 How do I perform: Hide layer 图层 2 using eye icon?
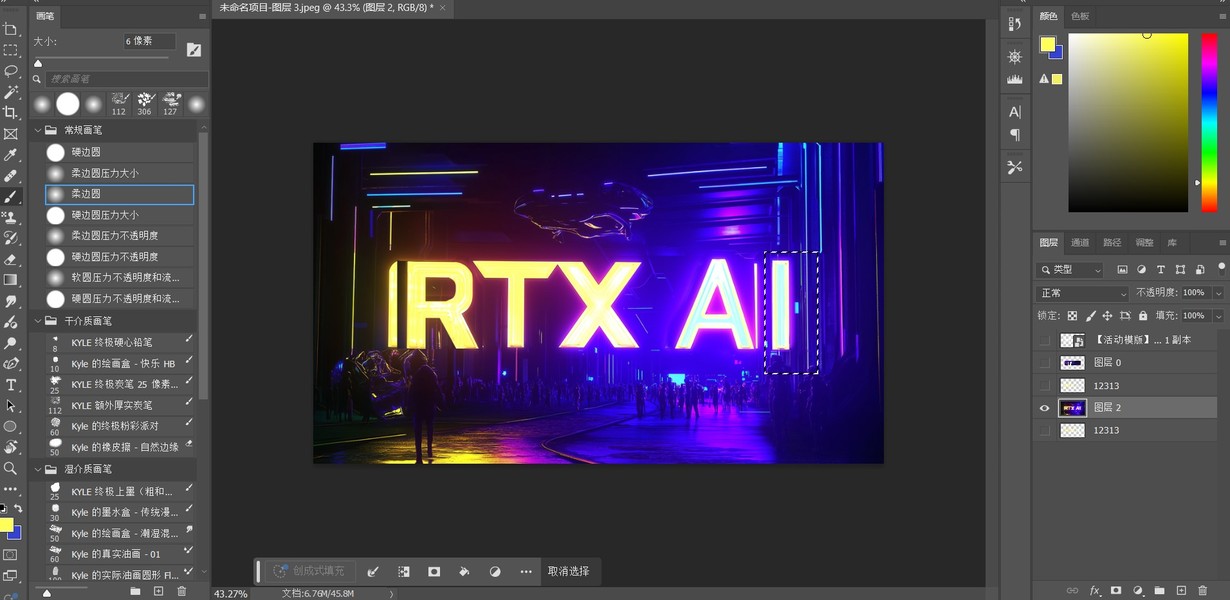point(1045,408)
